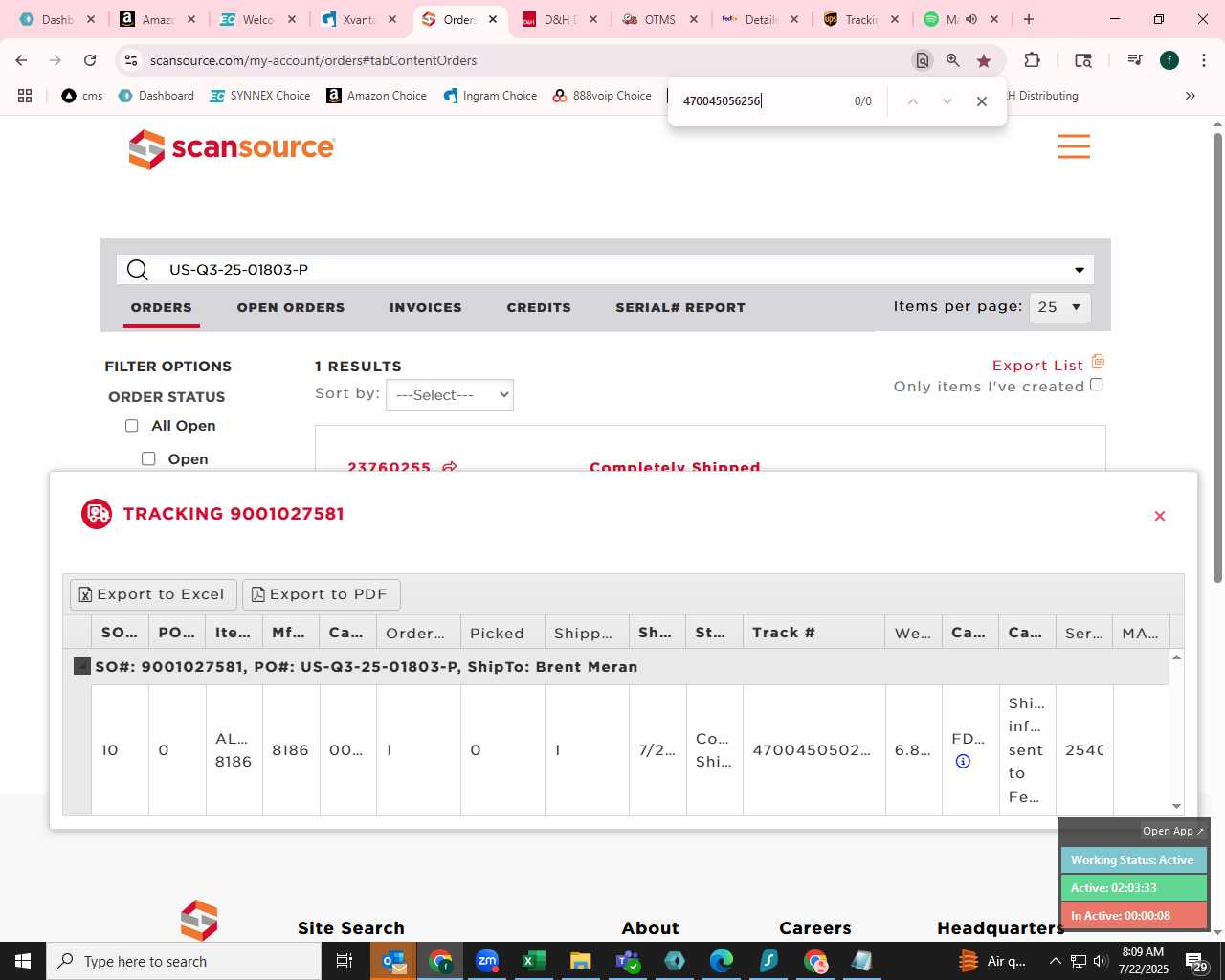Open the Chrome three-dot menu

tap(1202, 60)
